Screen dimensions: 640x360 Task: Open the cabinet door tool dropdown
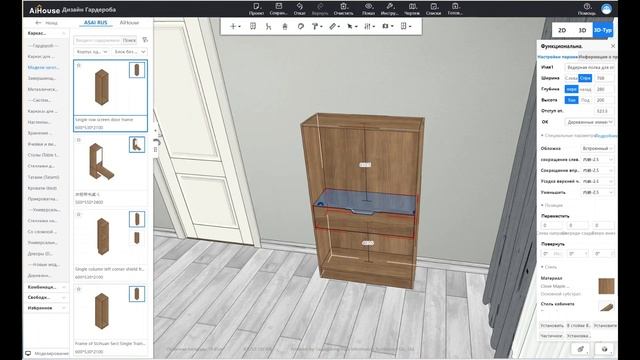pos(405,26)
